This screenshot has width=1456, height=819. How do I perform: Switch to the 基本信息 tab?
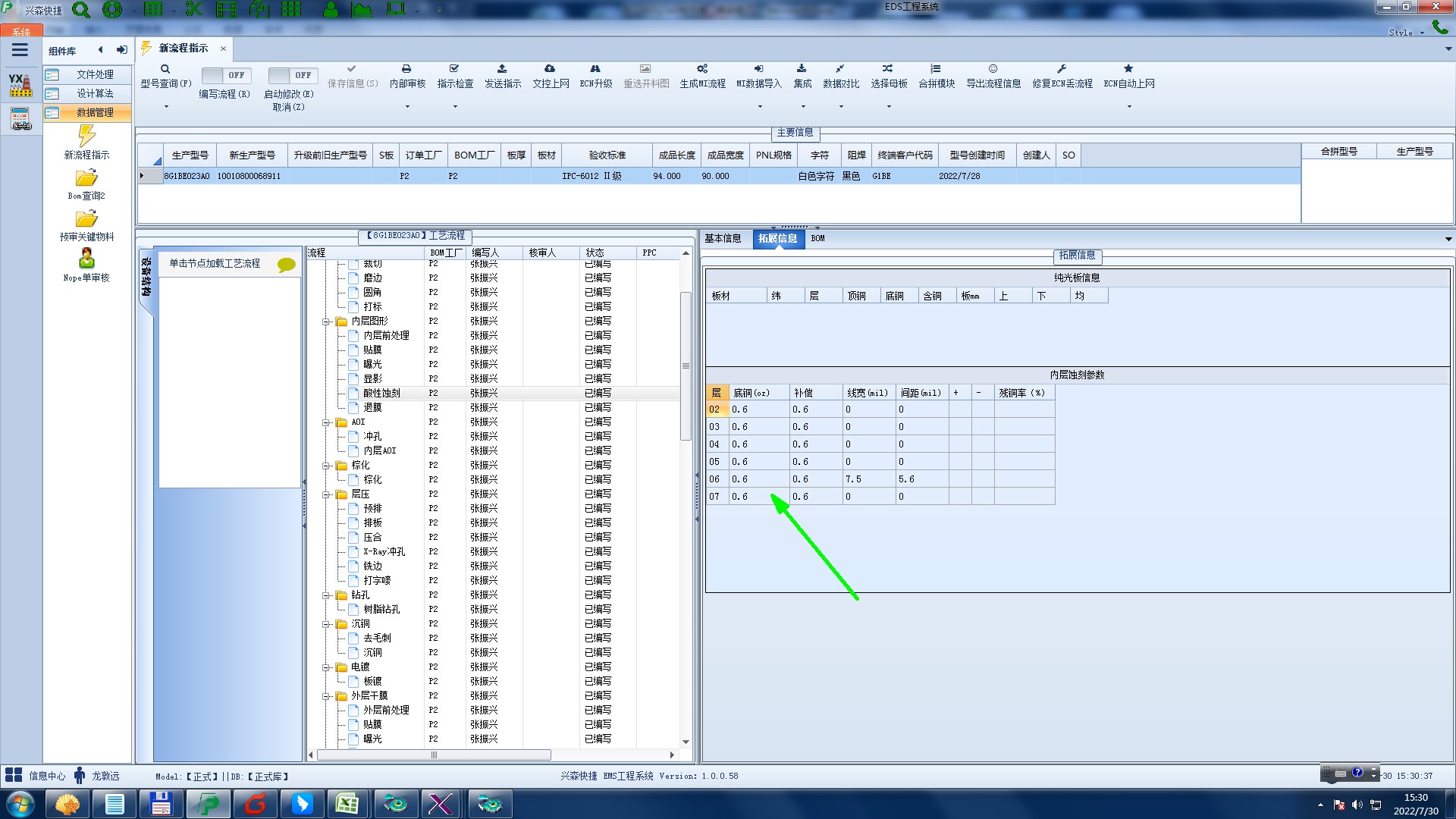[x=723, y=238]
